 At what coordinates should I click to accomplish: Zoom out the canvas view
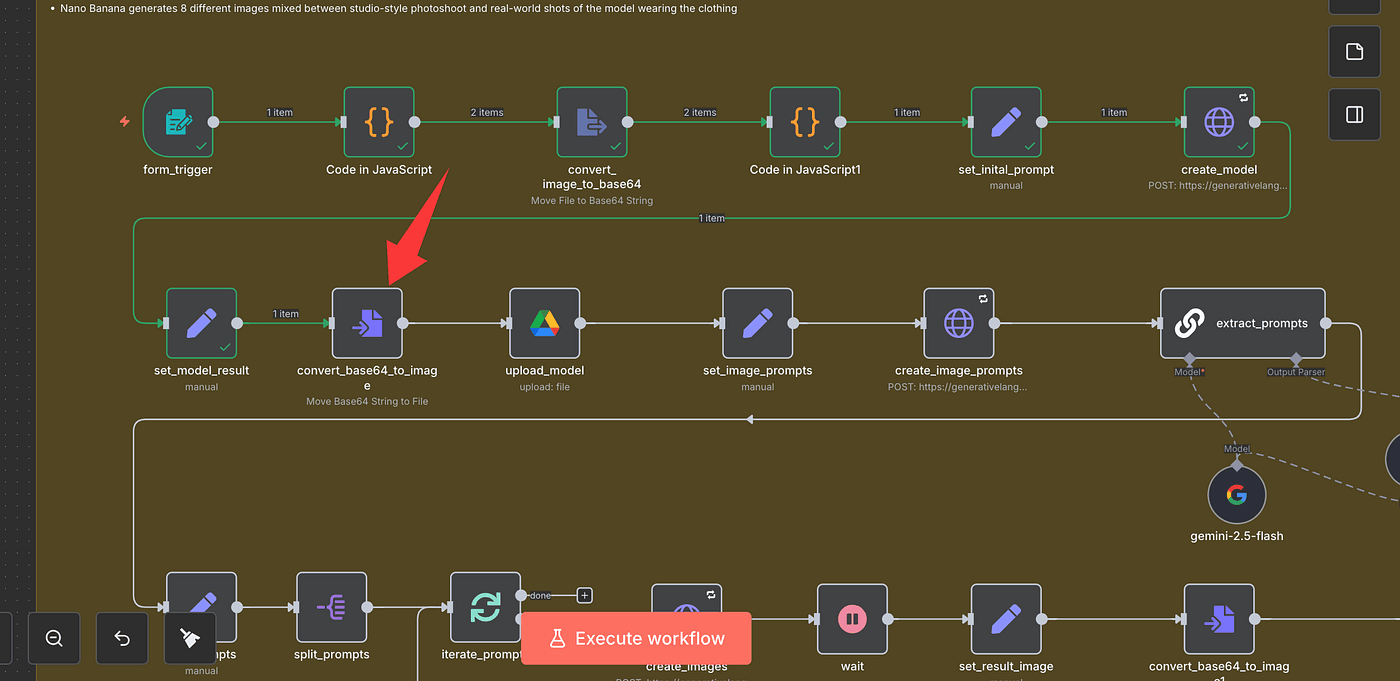54,638
